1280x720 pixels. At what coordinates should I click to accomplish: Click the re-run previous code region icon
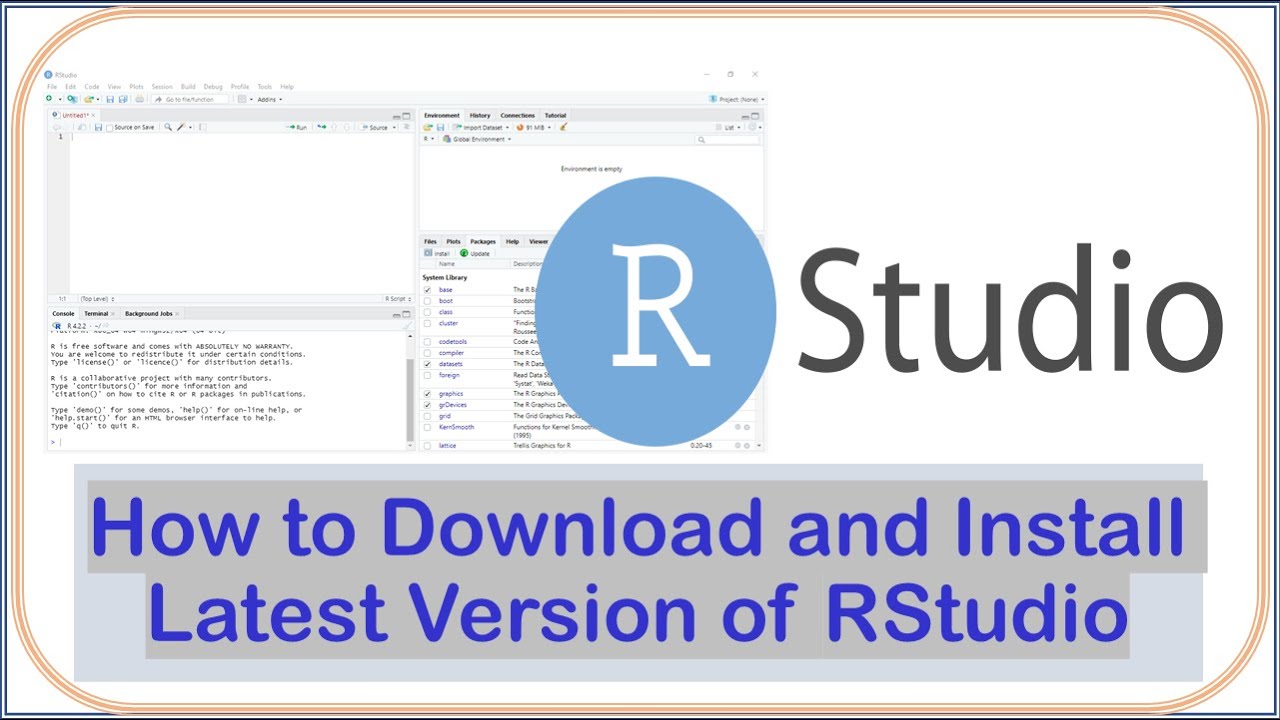322,127
